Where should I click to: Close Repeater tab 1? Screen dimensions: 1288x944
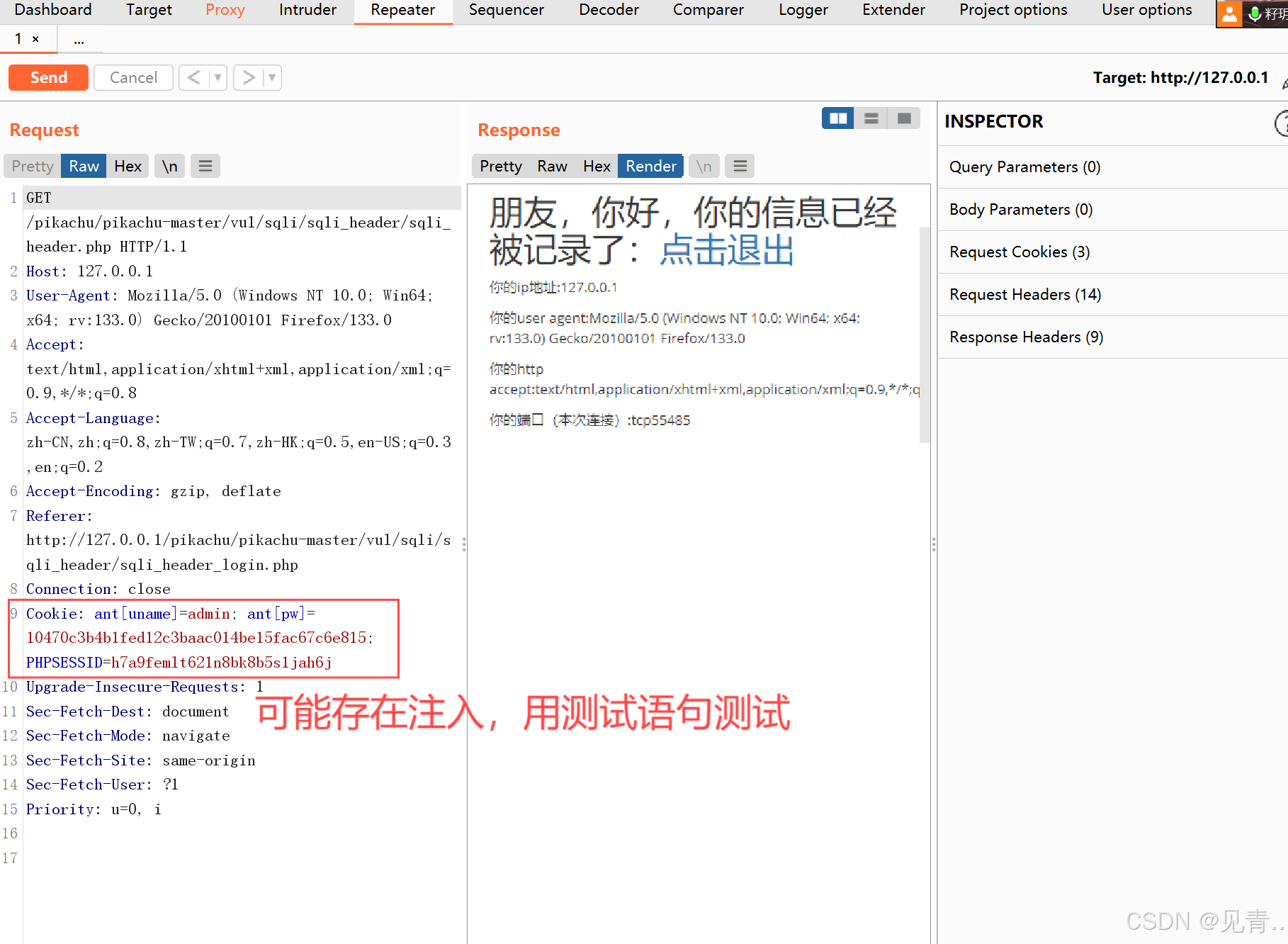(x=35, y=40)
